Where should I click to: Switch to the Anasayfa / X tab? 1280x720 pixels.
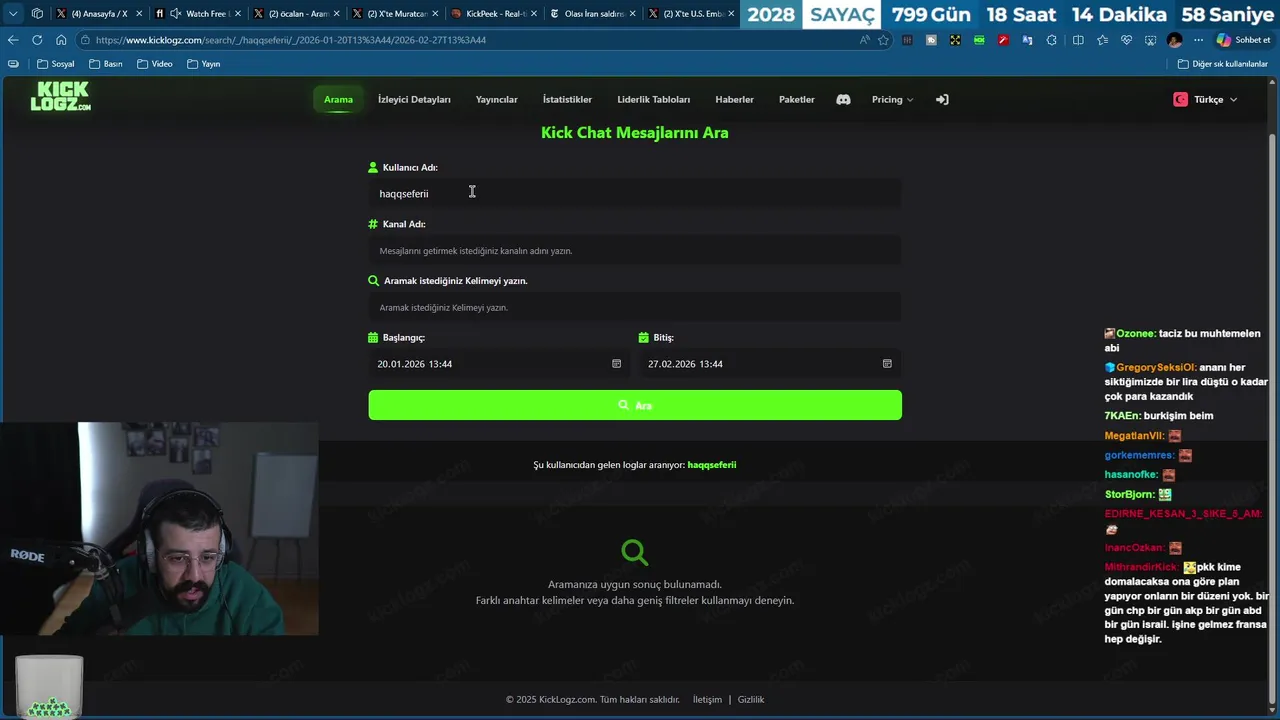coord(100,14)
